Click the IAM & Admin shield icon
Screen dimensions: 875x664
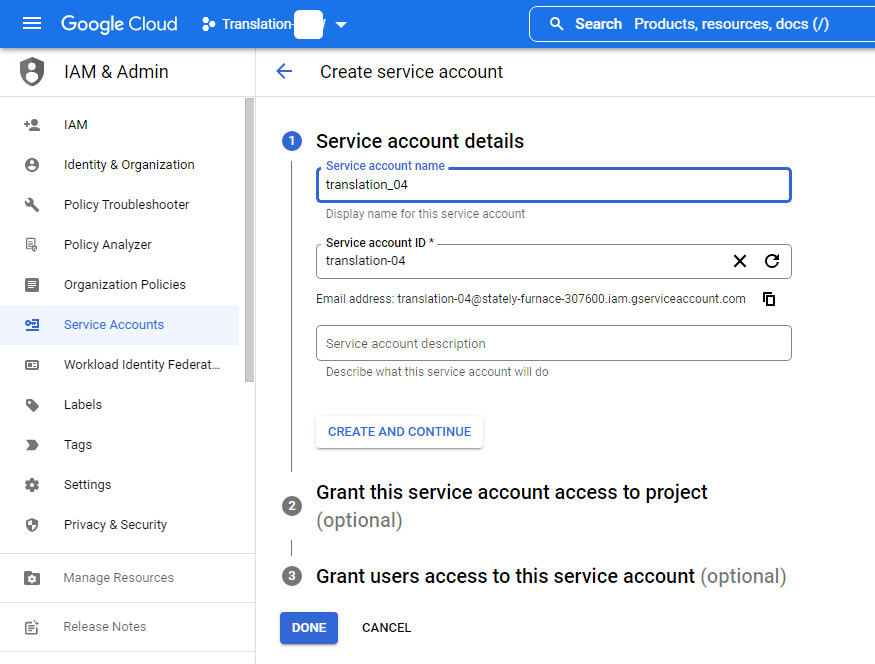(32, 71)
